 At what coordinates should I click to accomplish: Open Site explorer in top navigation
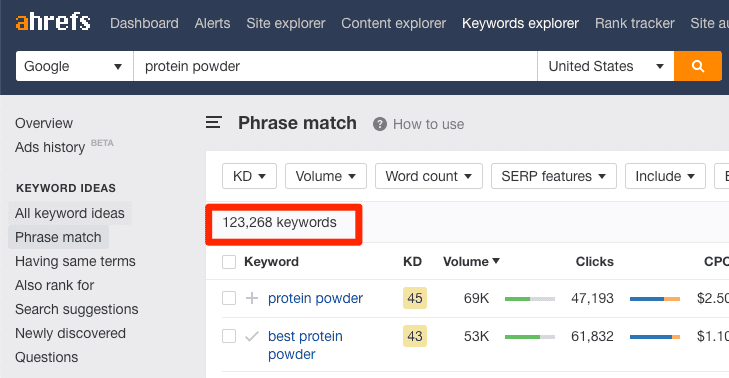(285, 23)
